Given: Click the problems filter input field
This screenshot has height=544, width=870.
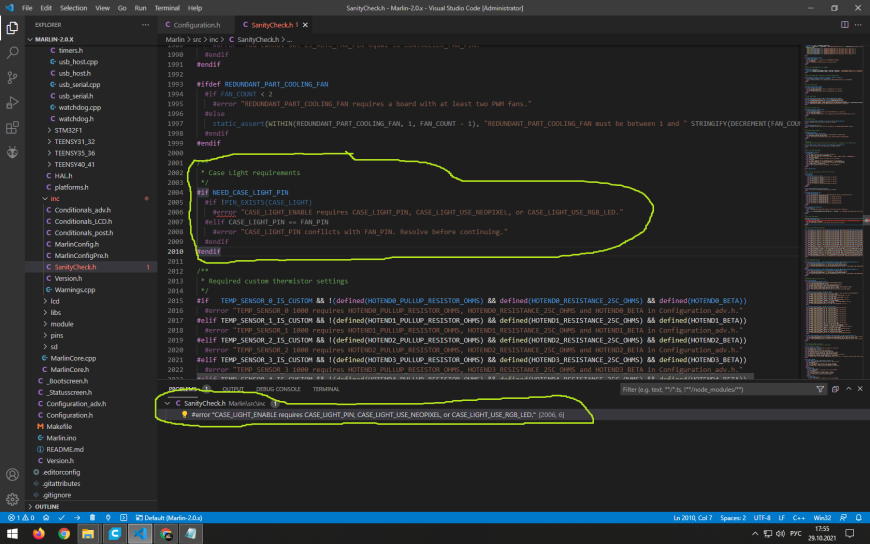Looking at the screenshot, I should tap(717, 389).
